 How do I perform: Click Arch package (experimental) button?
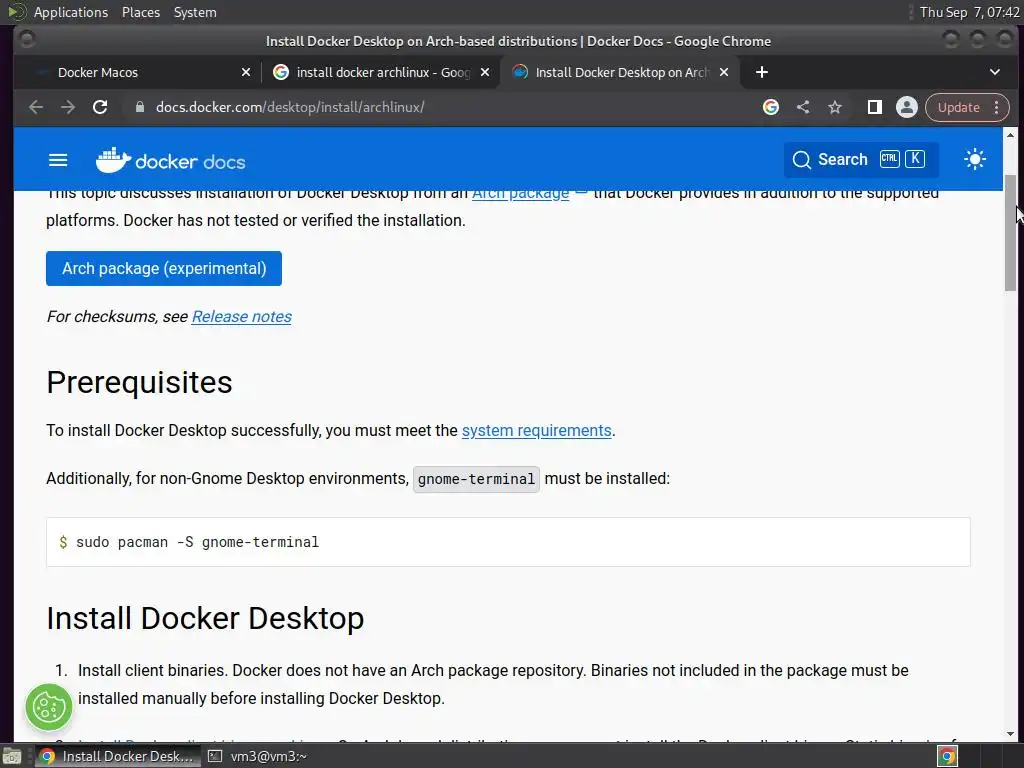coord(164,268)
